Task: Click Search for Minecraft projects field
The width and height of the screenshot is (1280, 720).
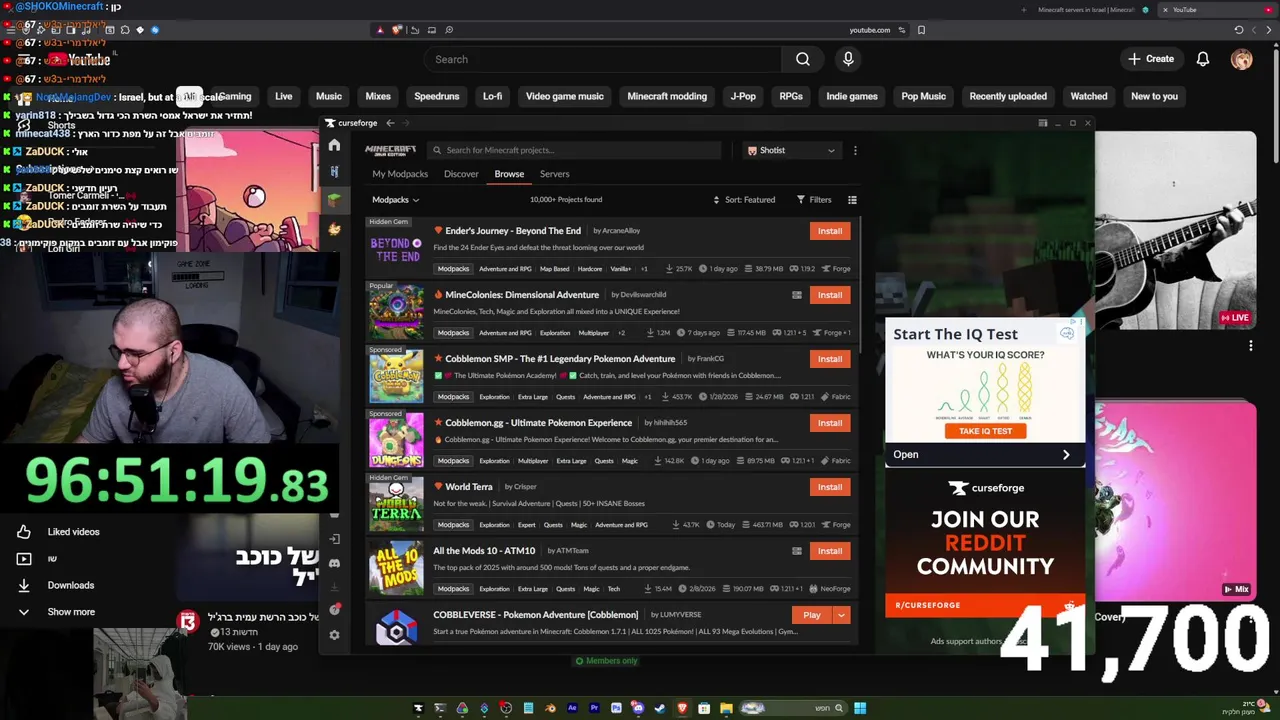Action: pos(573,150)
